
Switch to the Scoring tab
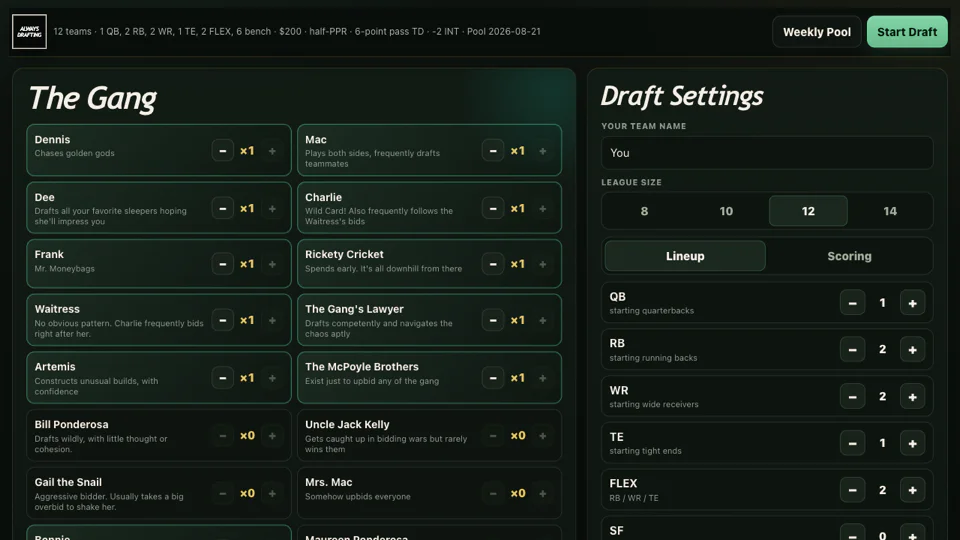(x=849, y=256)
